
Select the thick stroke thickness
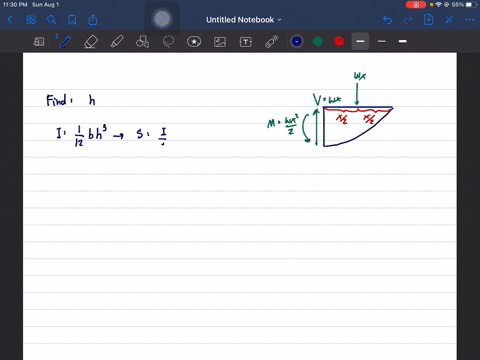403,41
